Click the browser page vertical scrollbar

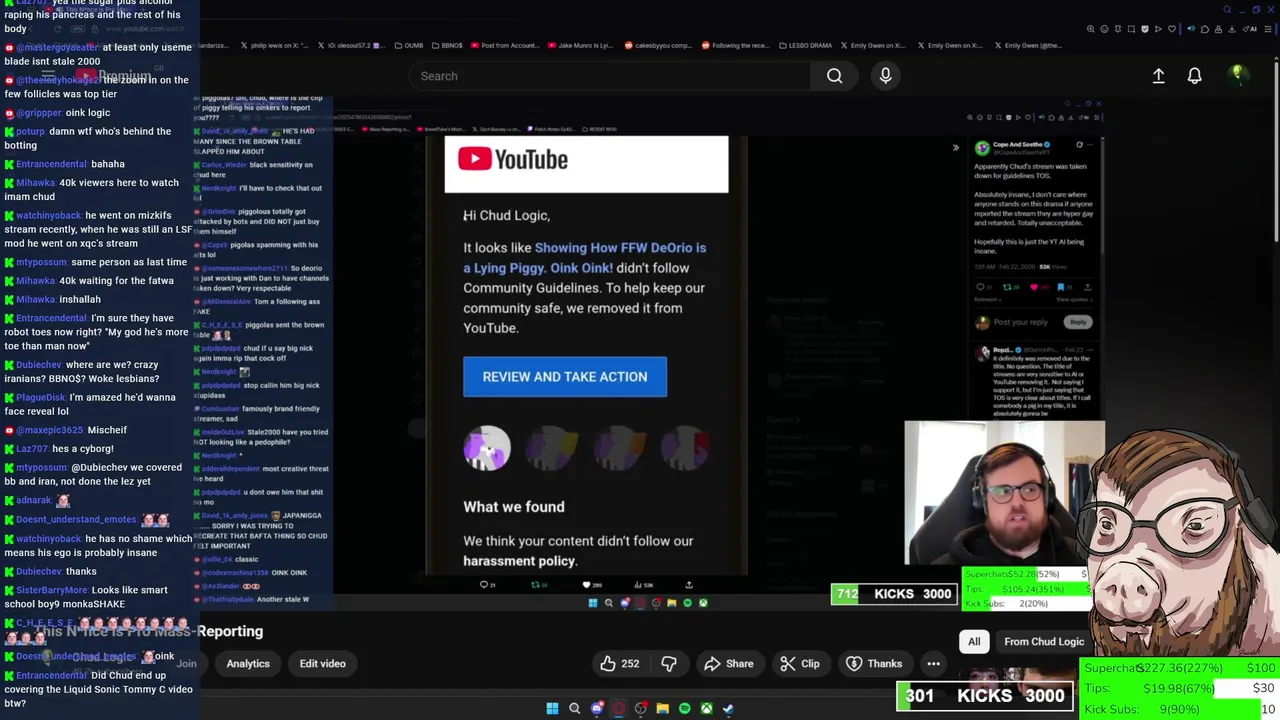pos(1275,150)
